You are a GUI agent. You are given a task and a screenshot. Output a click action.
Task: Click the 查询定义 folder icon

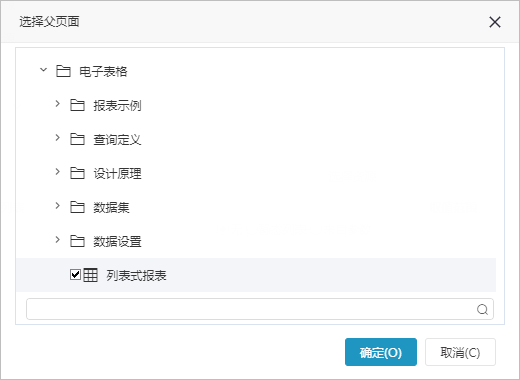77,139
